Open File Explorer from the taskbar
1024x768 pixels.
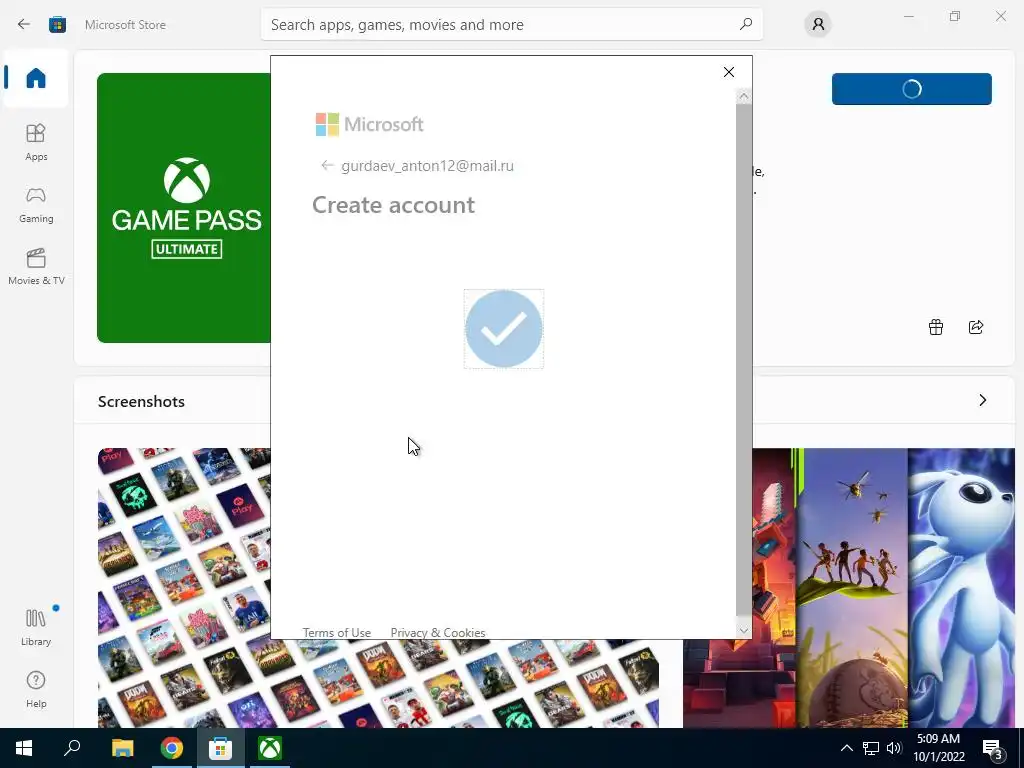[122, 748]
